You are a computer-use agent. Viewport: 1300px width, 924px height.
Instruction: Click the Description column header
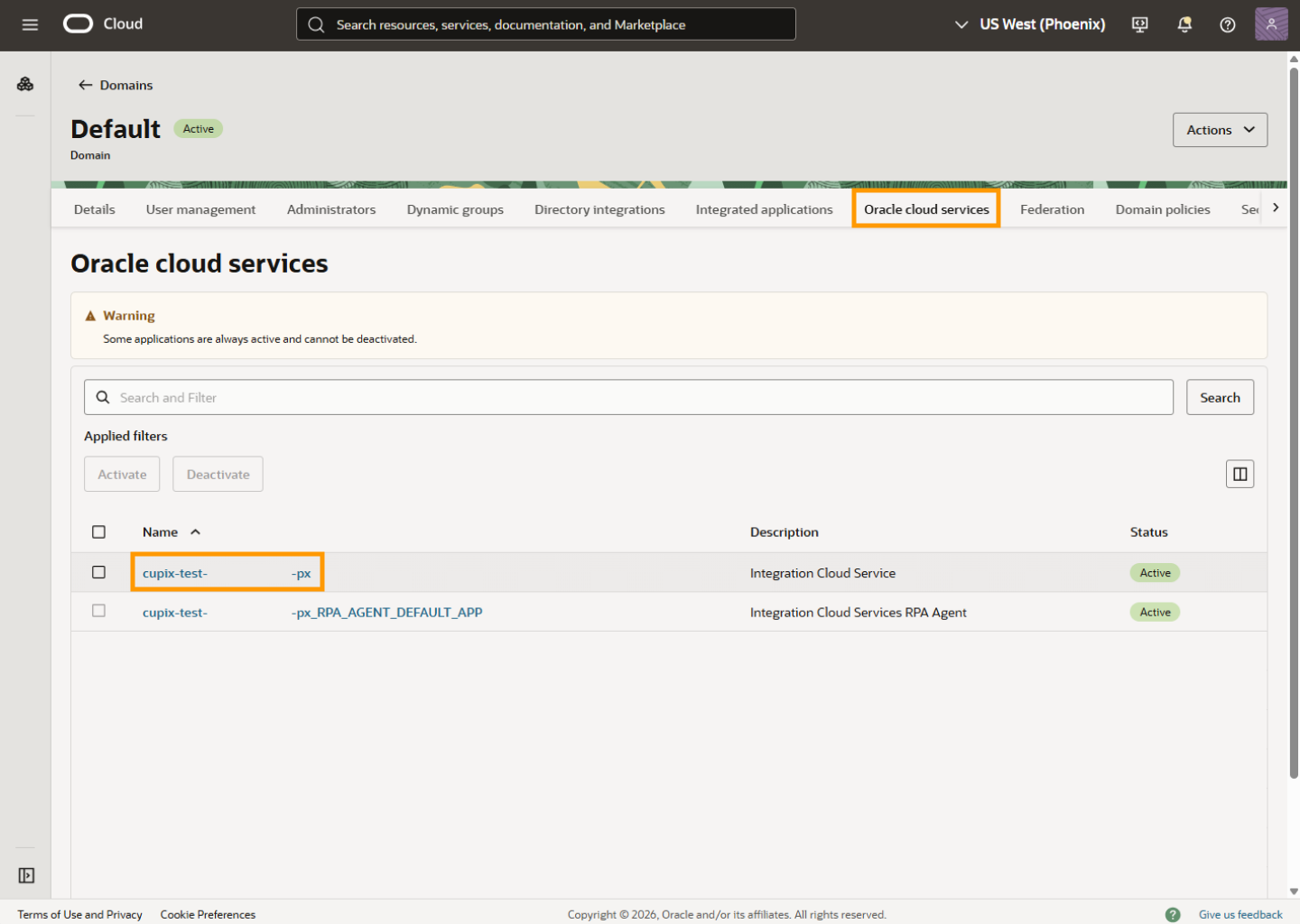(x=785, y=532)
